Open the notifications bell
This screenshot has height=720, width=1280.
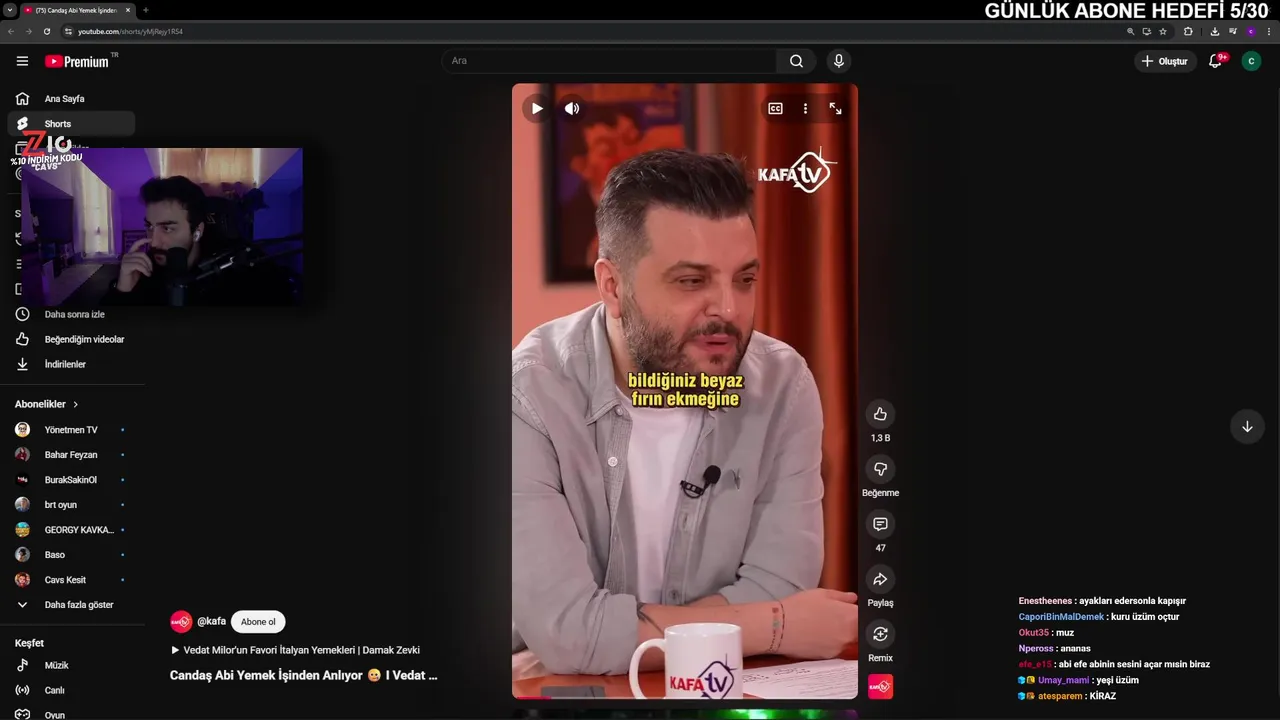point(1216,61)
